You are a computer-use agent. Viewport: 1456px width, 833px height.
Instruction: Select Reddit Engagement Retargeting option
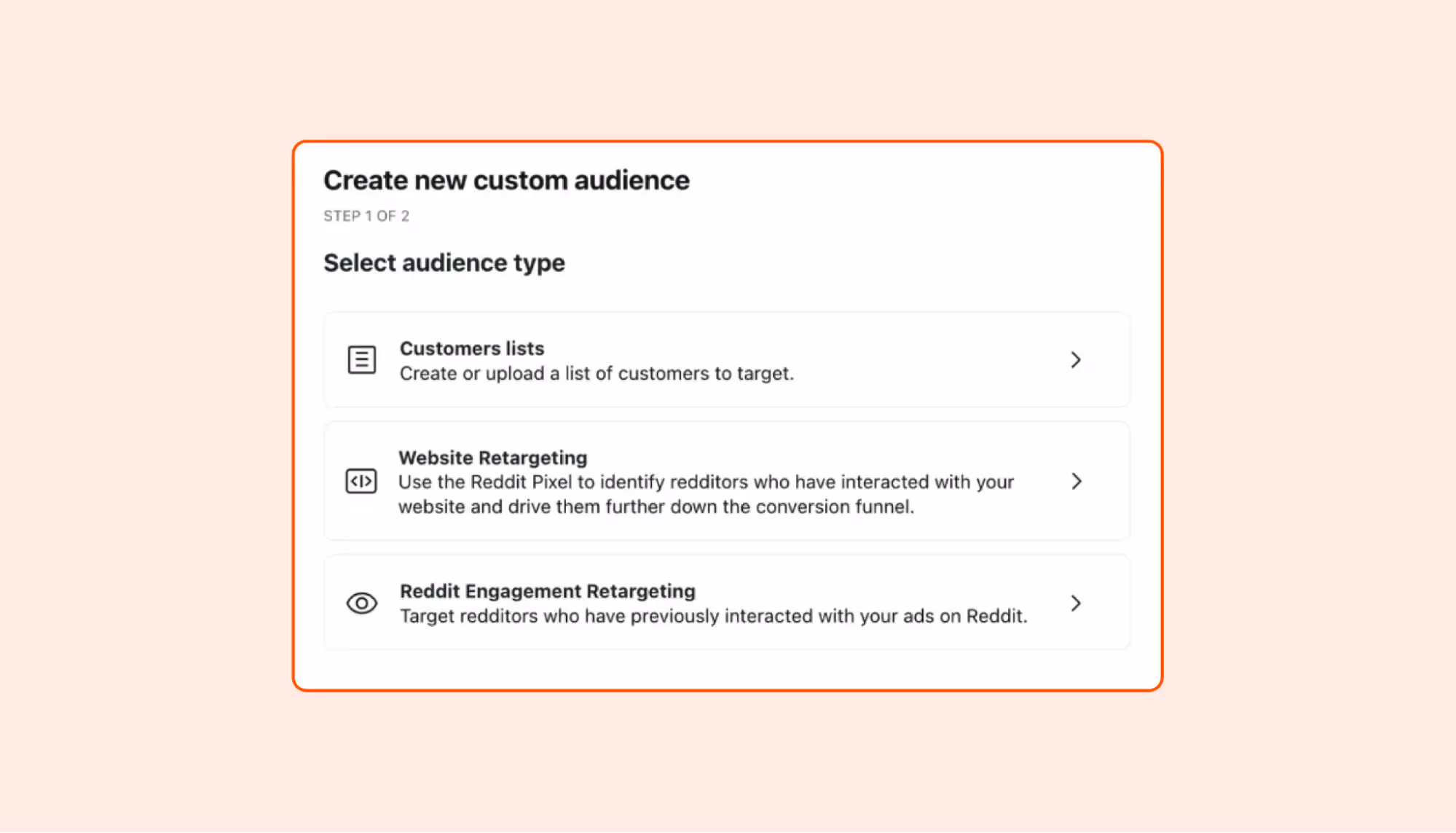tap(726, 603)
